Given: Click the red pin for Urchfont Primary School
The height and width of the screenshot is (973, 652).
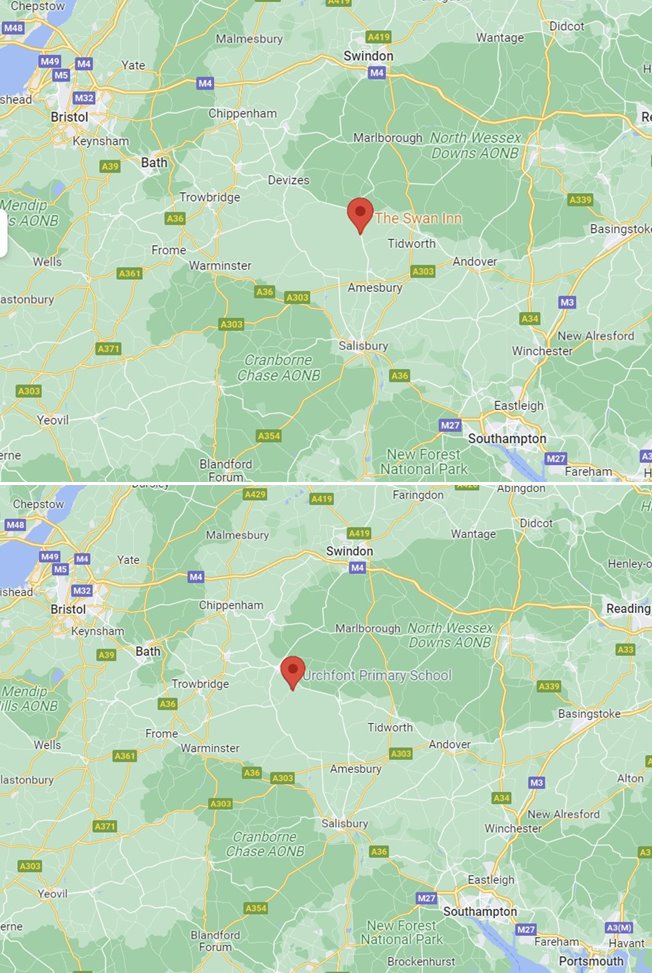Looking at the screenshot, I should 293,673.
